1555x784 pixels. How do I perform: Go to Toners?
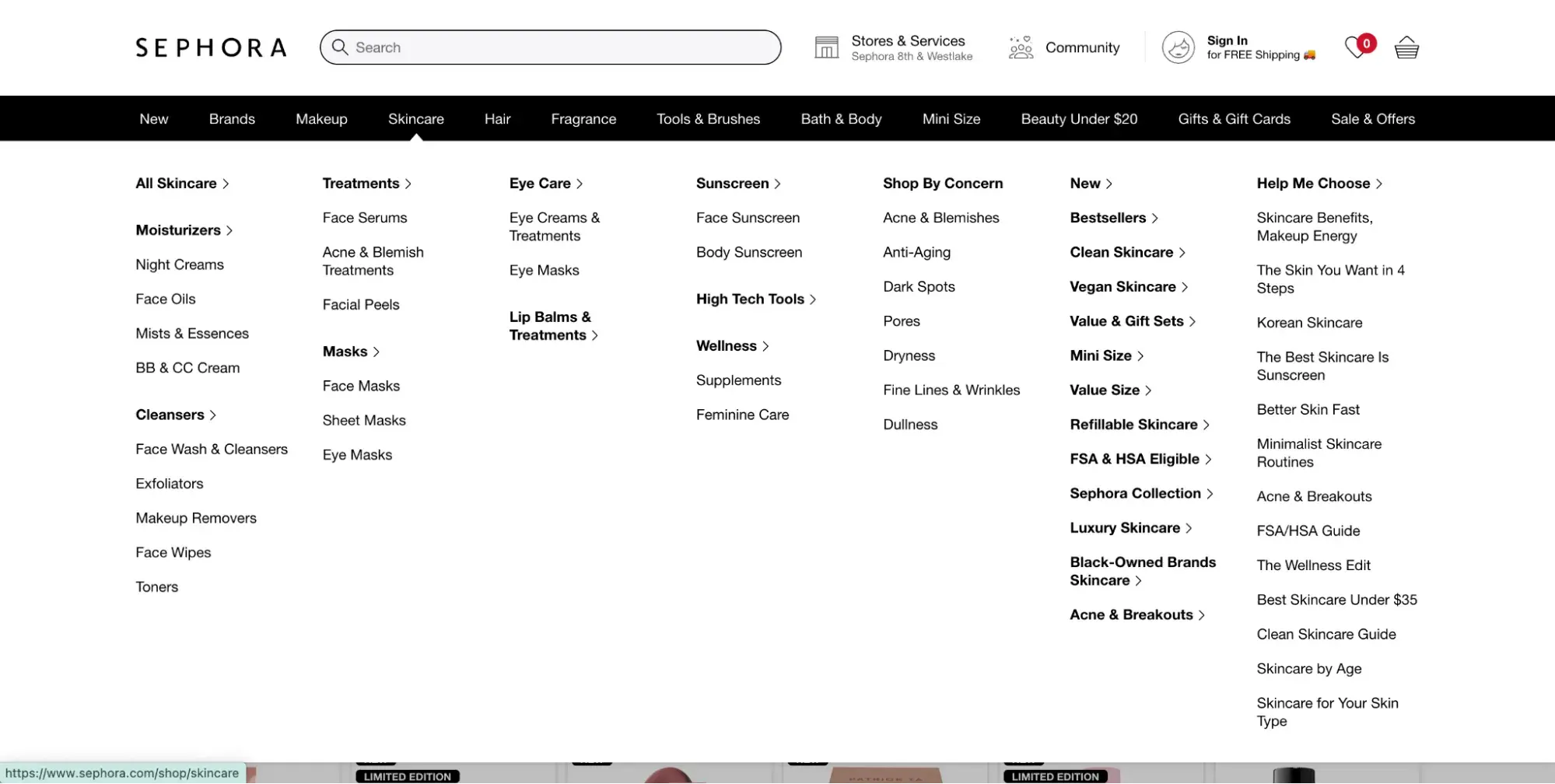[x=157, y=587]
